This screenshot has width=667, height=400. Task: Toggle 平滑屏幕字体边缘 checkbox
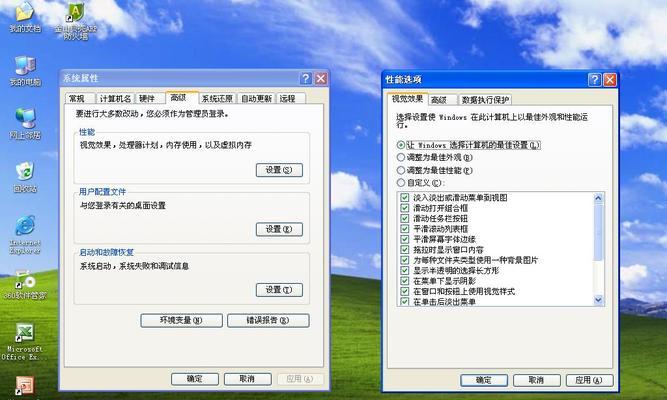point(405,239)
